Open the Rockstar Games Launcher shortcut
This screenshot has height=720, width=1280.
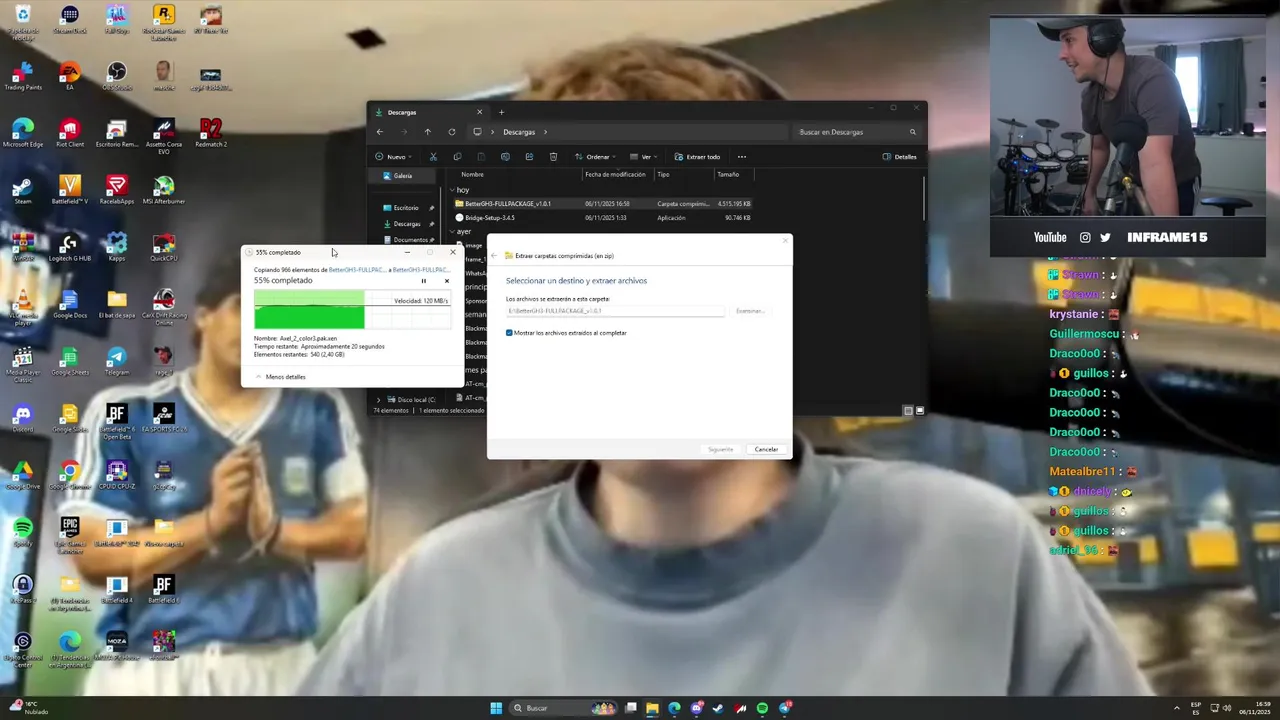[164, 20]
